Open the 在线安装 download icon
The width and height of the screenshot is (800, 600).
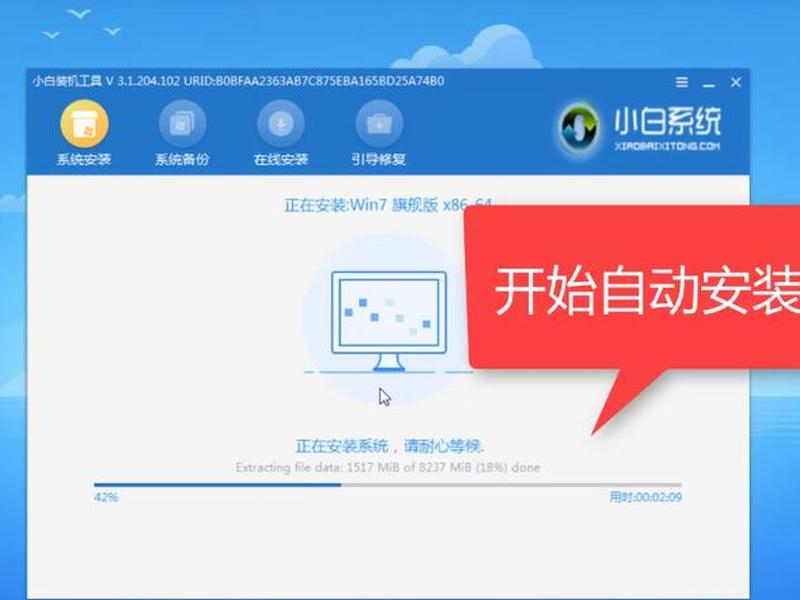281,124
